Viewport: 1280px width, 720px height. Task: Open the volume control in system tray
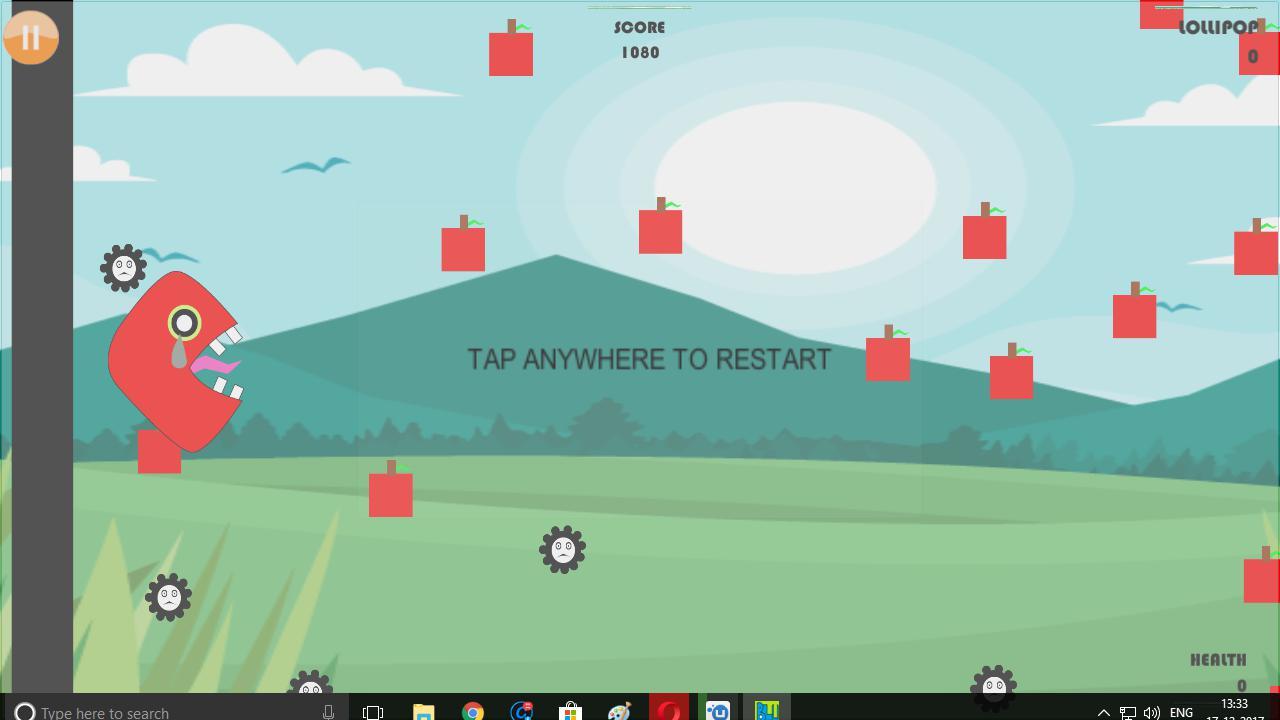pyautogui.click(x=1151, y=713)
